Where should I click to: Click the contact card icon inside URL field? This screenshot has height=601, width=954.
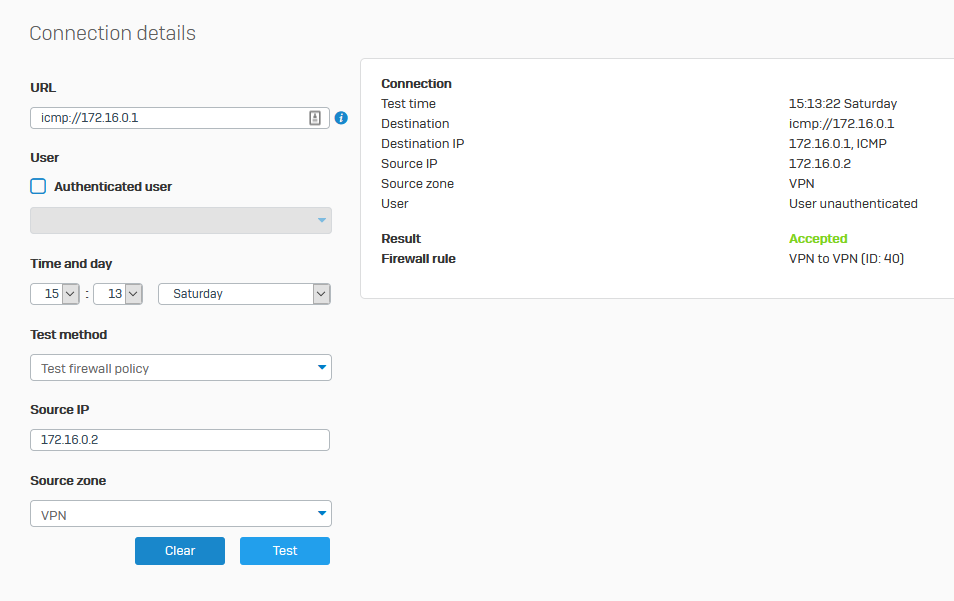coord(315,118)
